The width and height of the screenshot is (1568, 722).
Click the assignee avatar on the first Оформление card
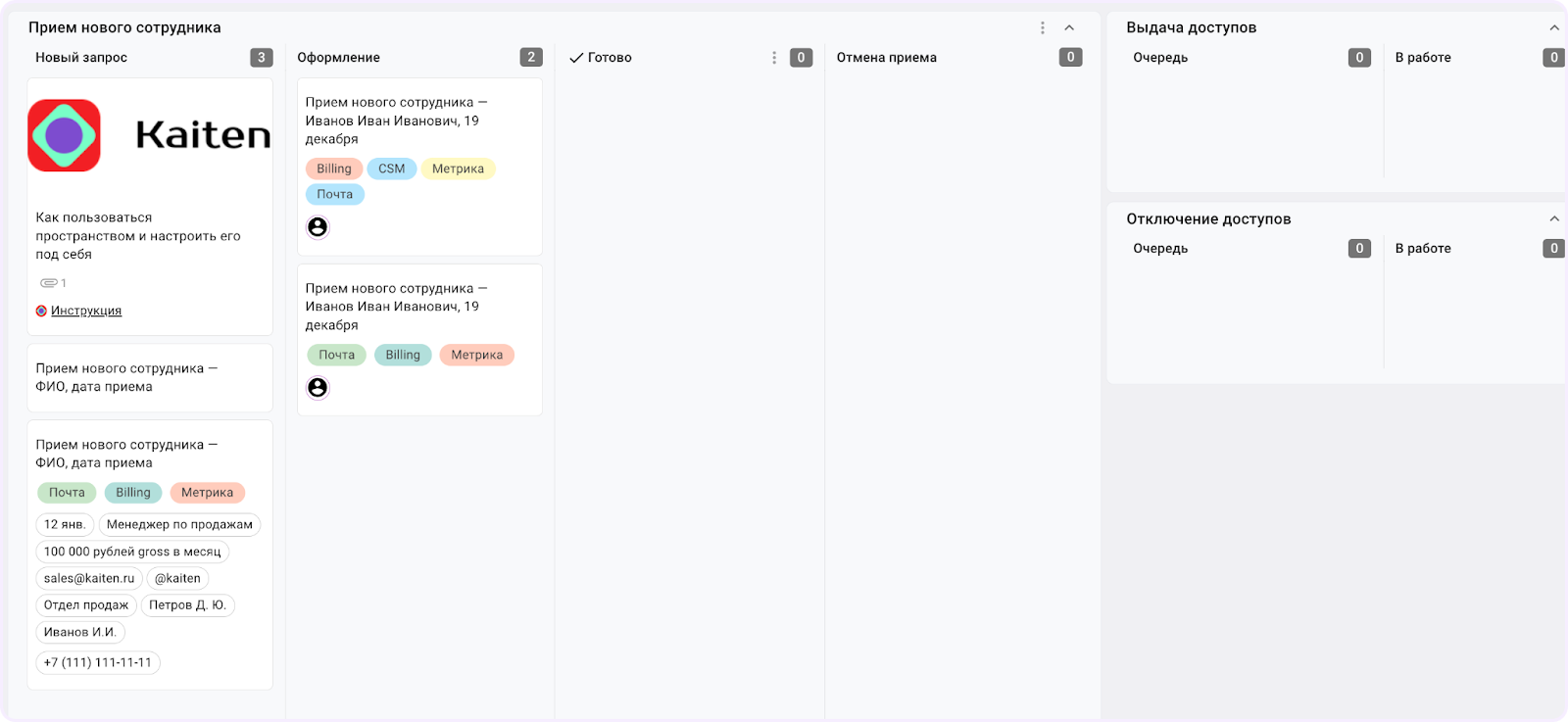318,227
